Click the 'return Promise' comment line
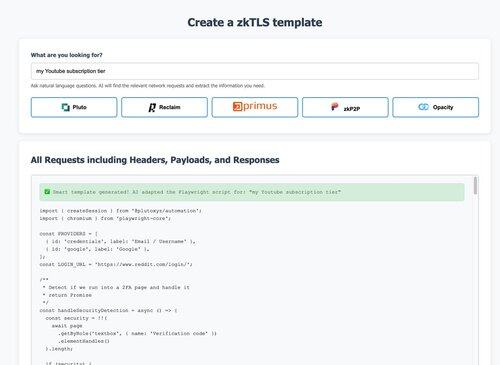Viewport: 500px width, 365px height. pos(67,295)
